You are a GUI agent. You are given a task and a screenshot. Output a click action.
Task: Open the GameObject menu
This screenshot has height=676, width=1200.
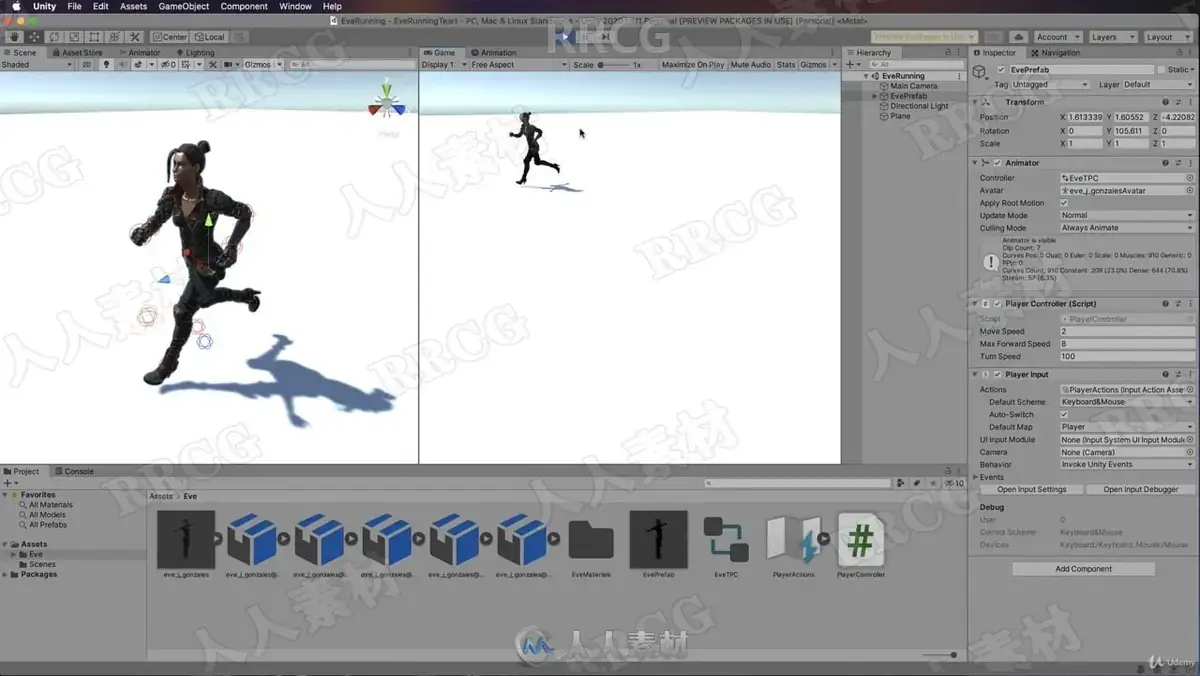pos(184,6)
